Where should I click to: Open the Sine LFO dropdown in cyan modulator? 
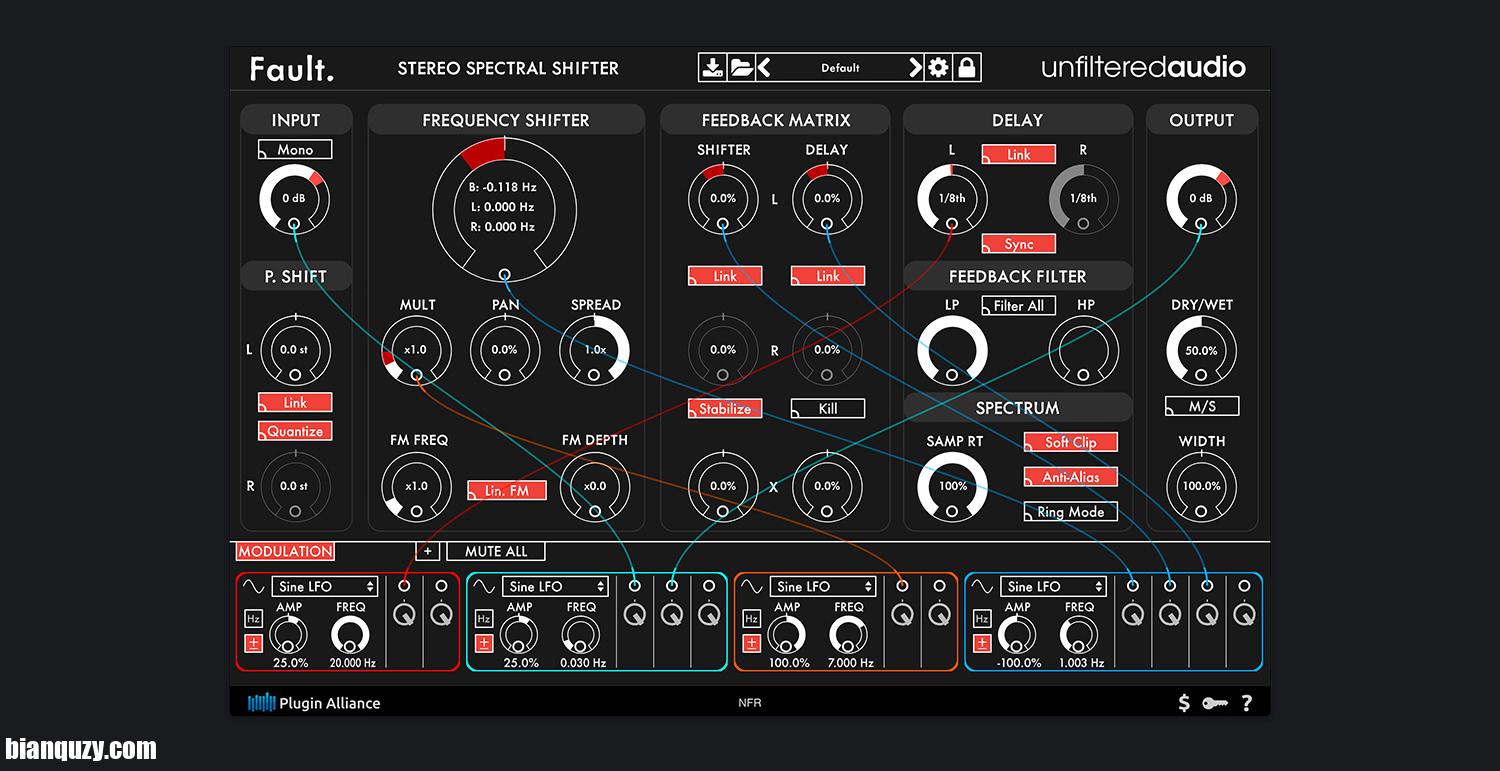click(555, 586)
